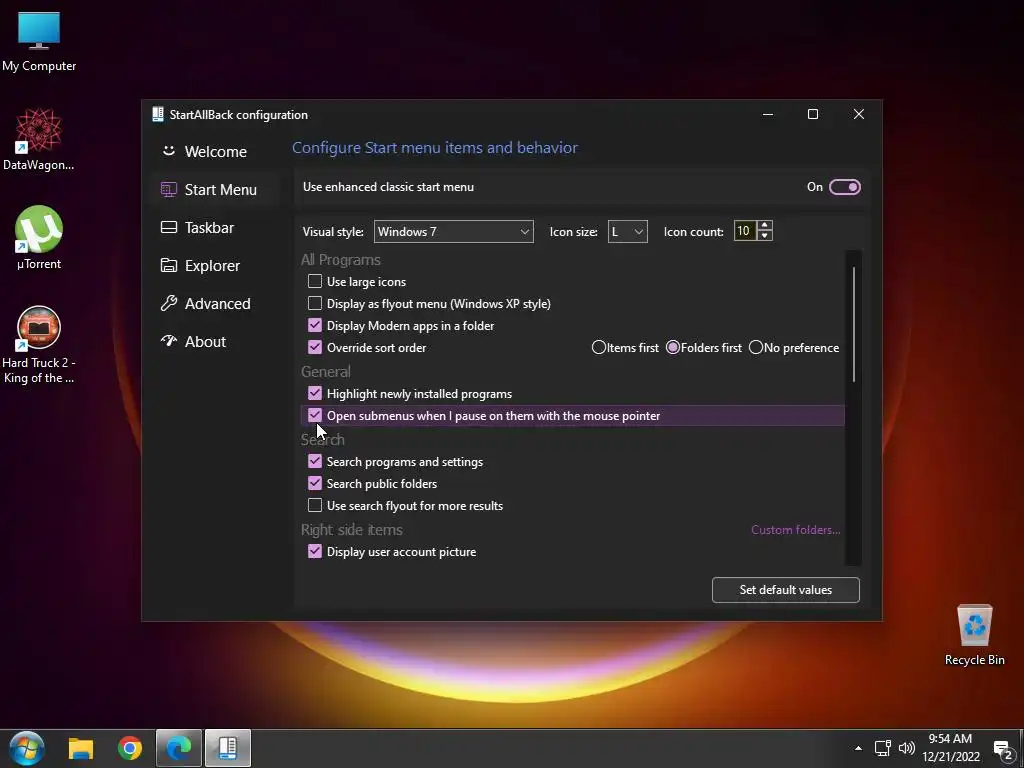Decrease icon count with down arrow
Screen dimensions: 1024x768
point(765,236)
